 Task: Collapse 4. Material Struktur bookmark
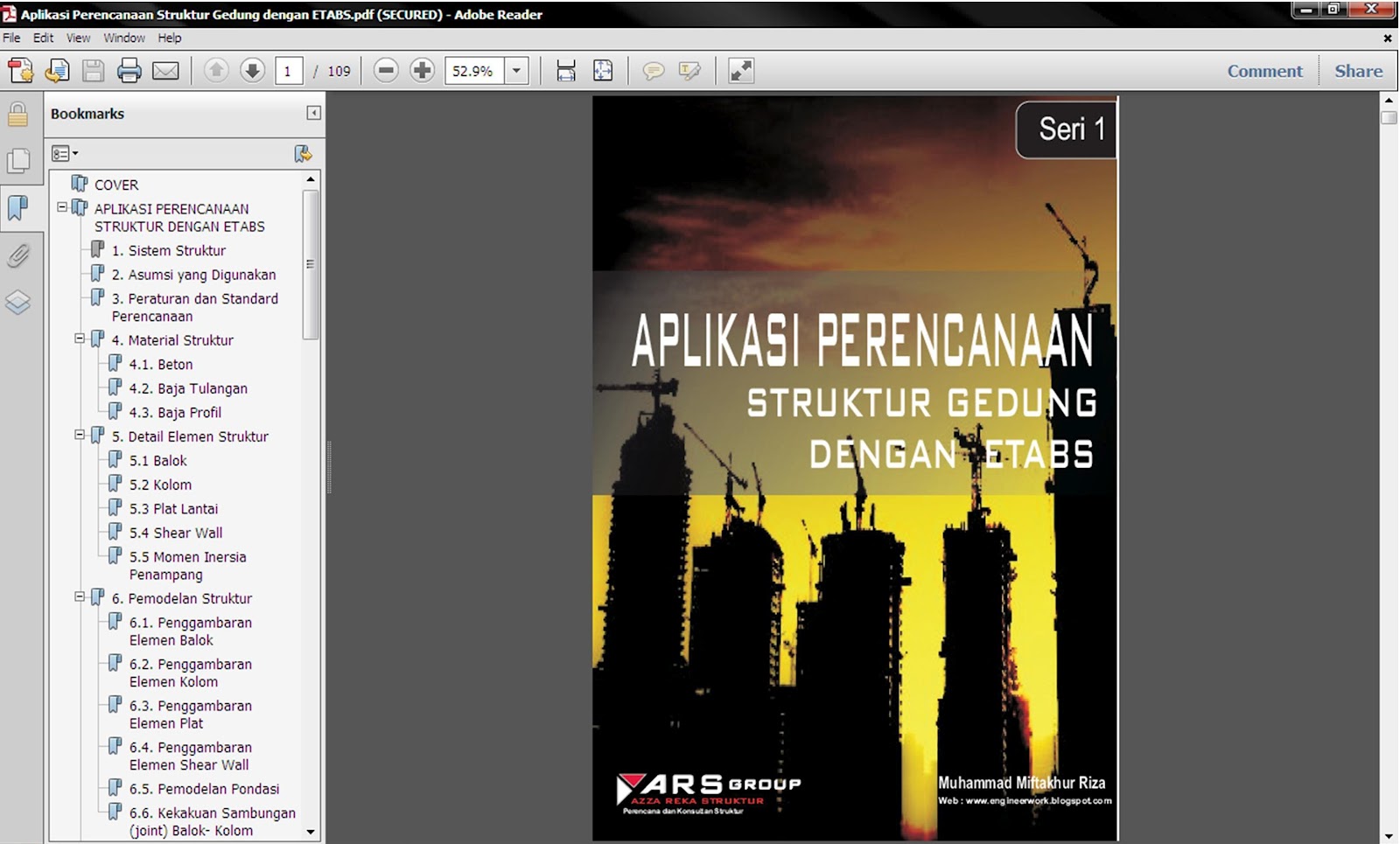click(x=80, y=338)
